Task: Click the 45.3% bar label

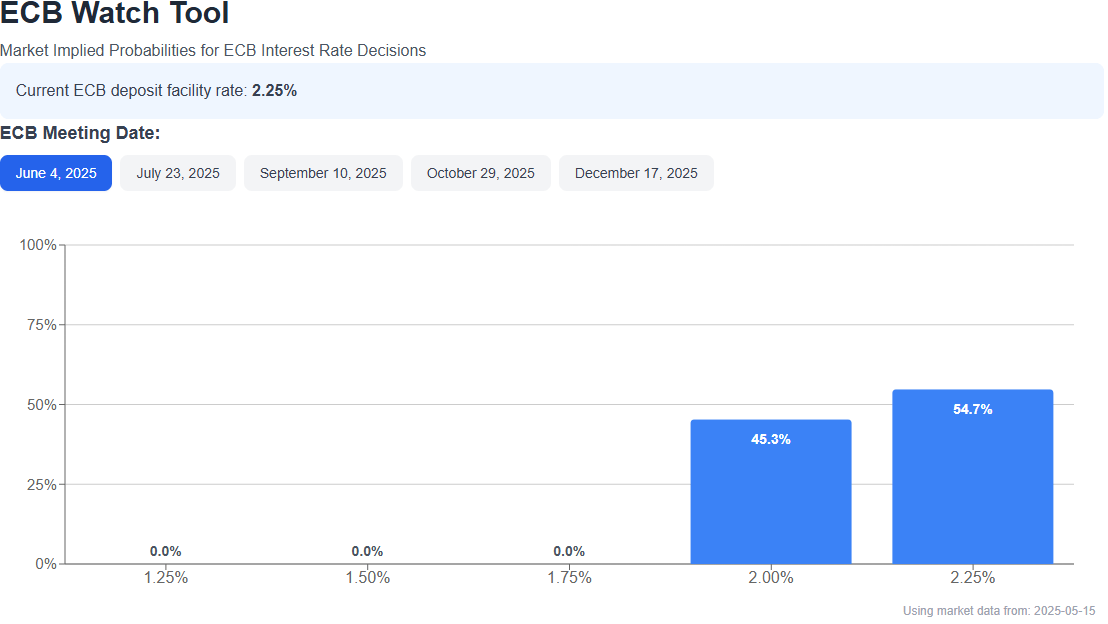Action: pyautogui.click(x=771, y=439)
